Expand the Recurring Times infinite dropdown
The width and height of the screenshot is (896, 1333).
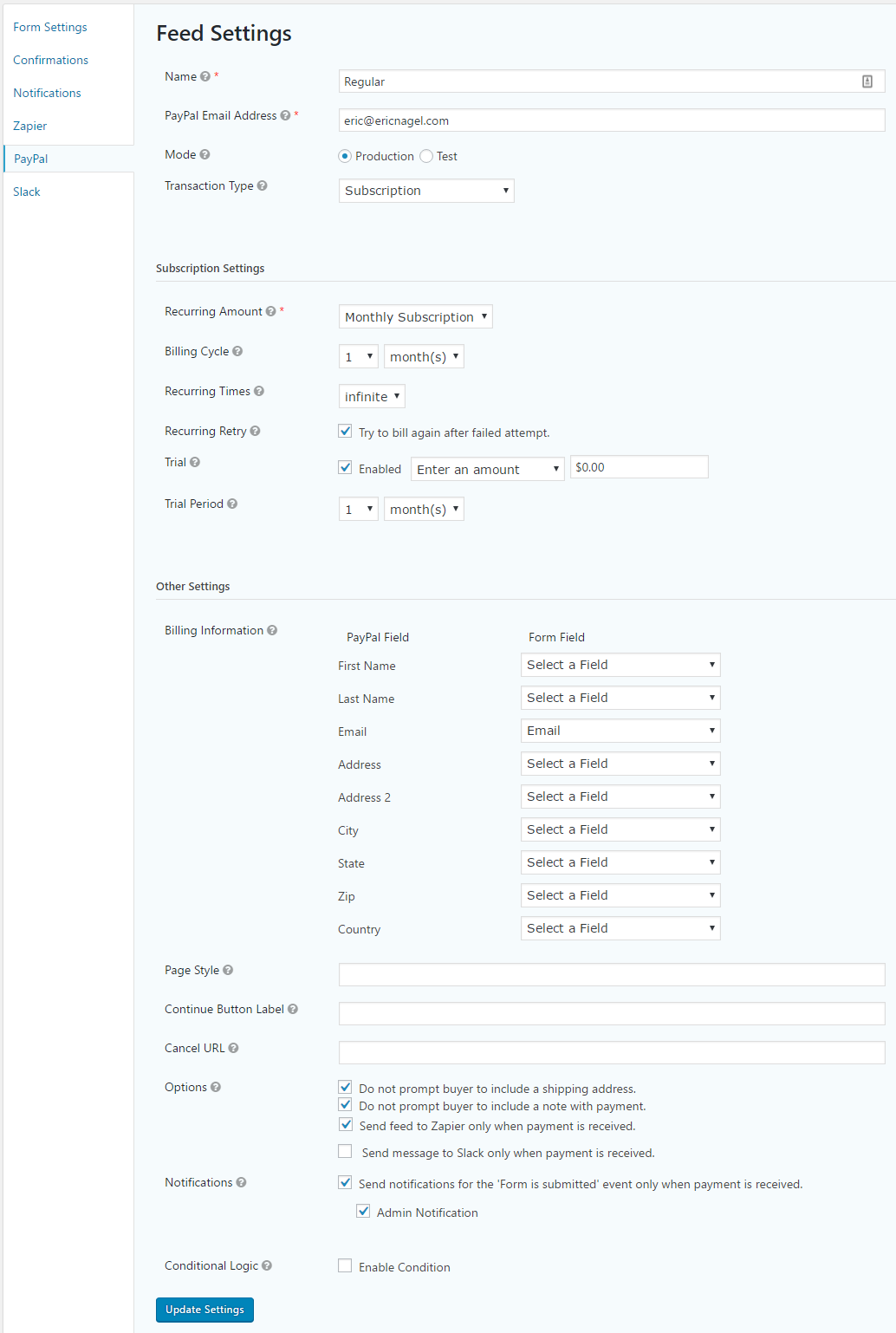372,396
